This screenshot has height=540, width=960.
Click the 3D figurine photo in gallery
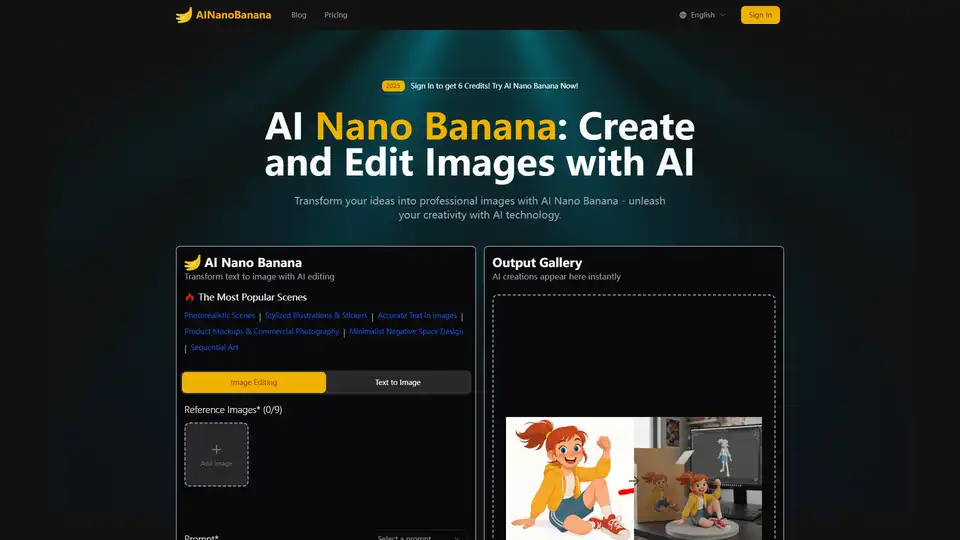coord(698,478)
